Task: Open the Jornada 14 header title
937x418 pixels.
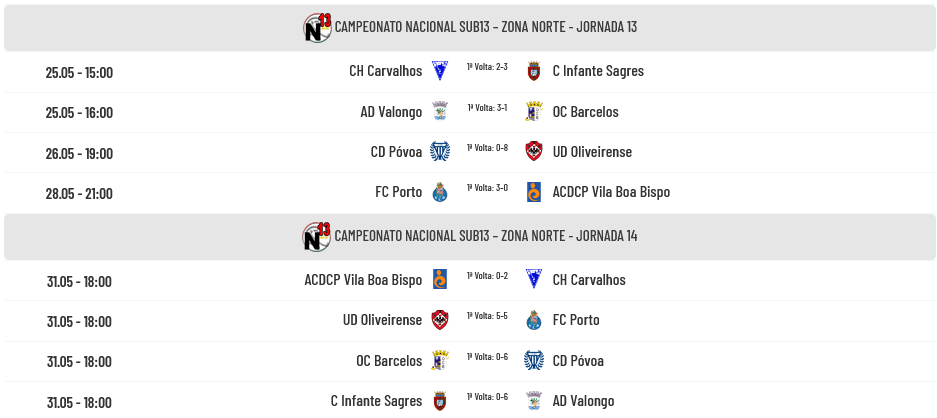Action: click(486, 236)
